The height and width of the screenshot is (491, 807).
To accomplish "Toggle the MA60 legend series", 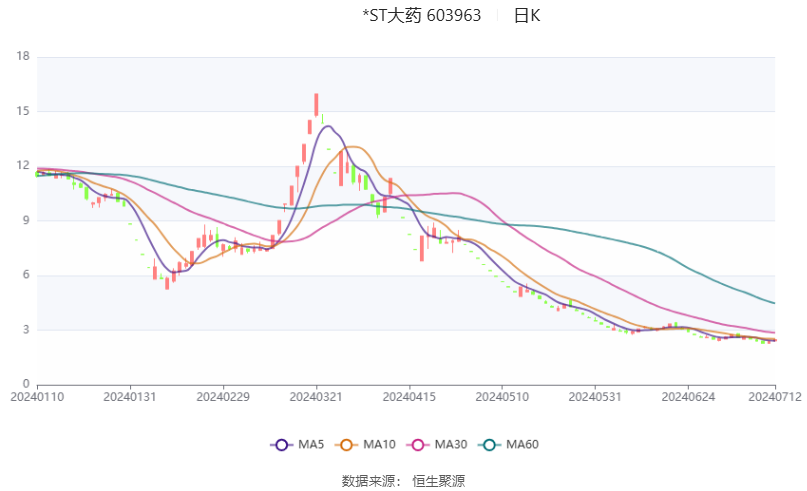I will click(x=508, y=445).
